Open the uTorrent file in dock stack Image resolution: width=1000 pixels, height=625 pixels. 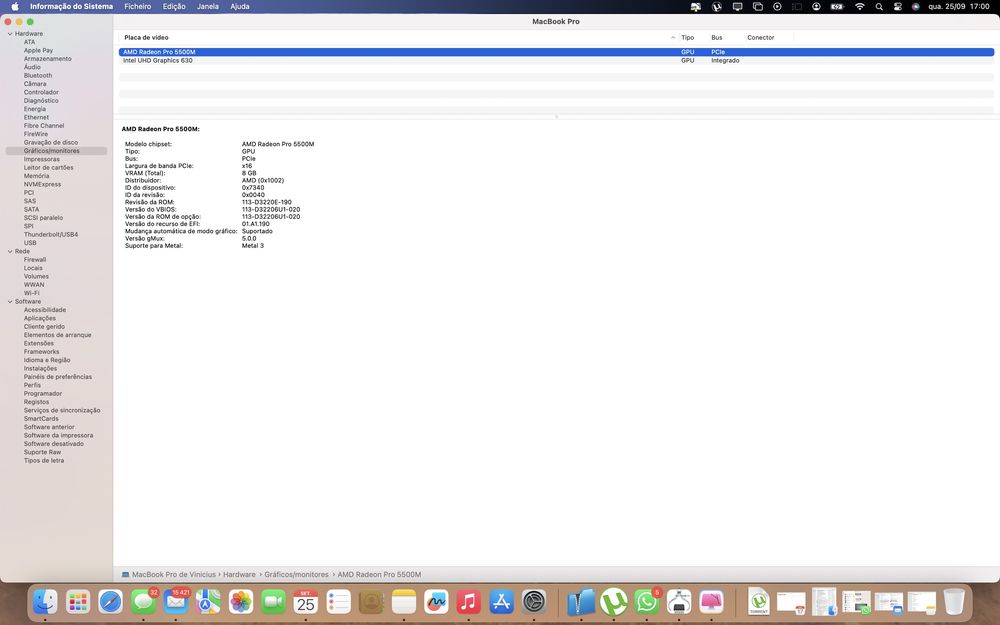tap(759, 601)
